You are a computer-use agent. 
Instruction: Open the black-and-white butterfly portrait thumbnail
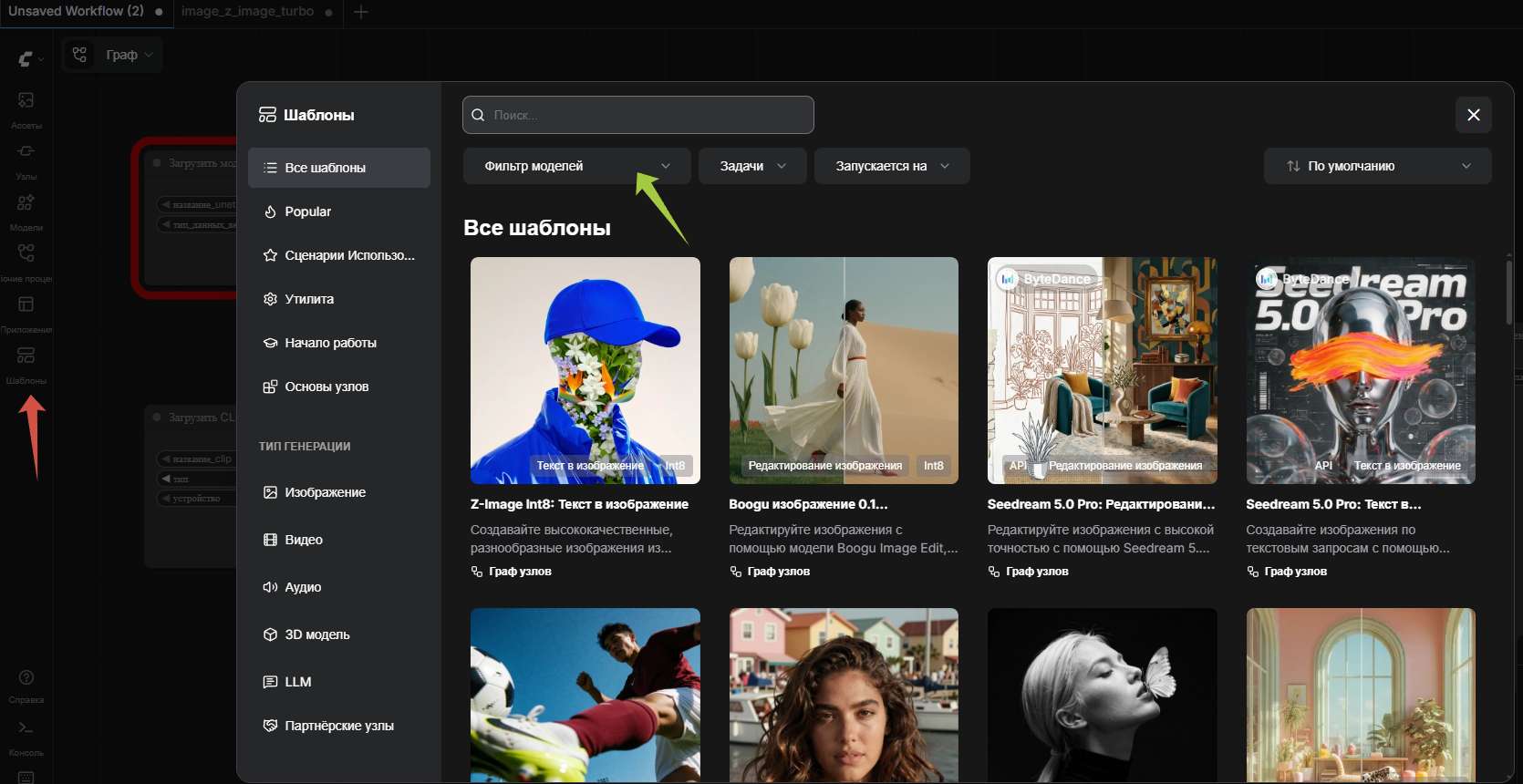click(x=1103, y=695)
